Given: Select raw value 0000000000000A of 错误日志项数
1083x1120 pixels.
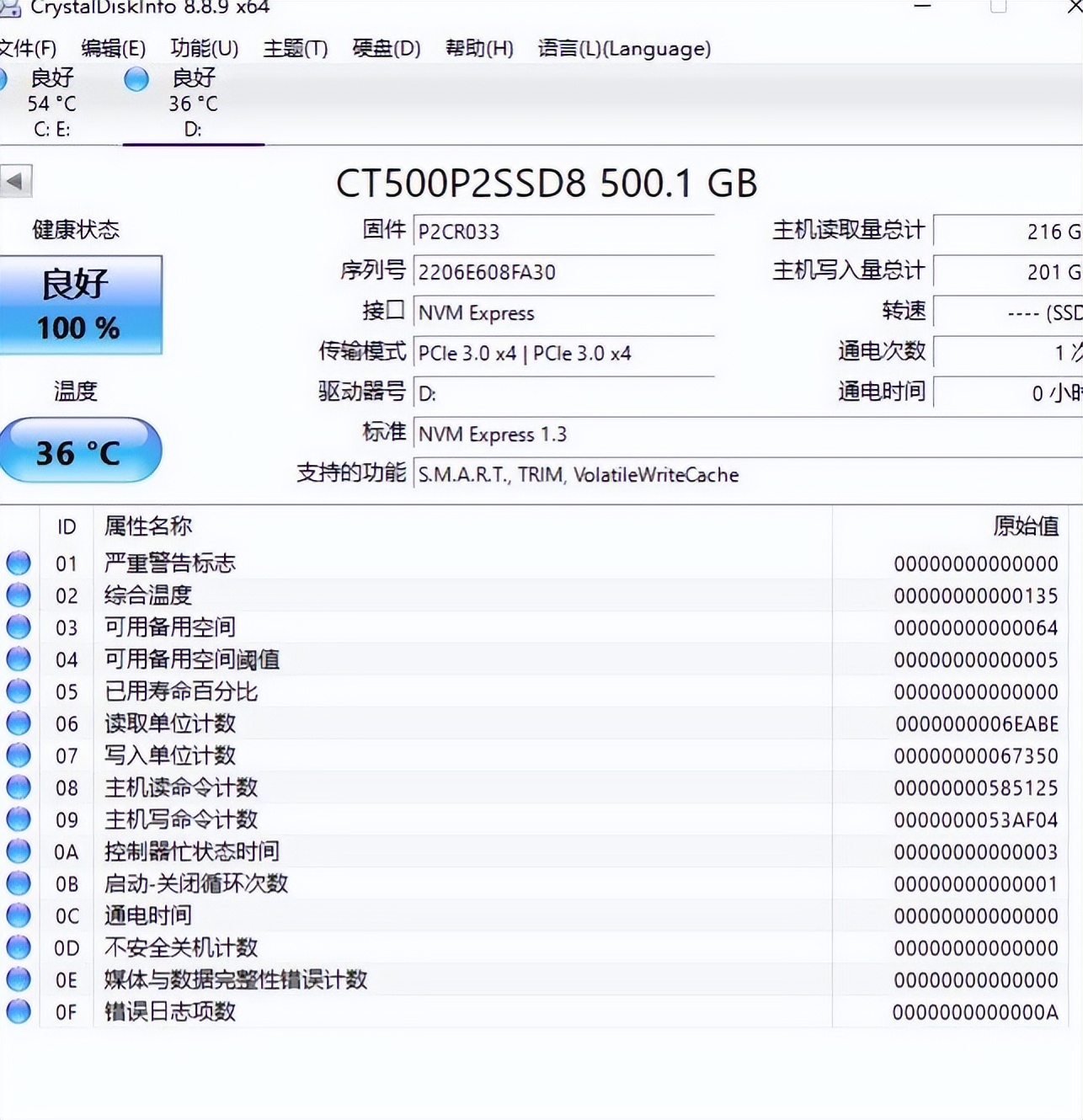Looking at the screenshot, I should [975, 1011].
